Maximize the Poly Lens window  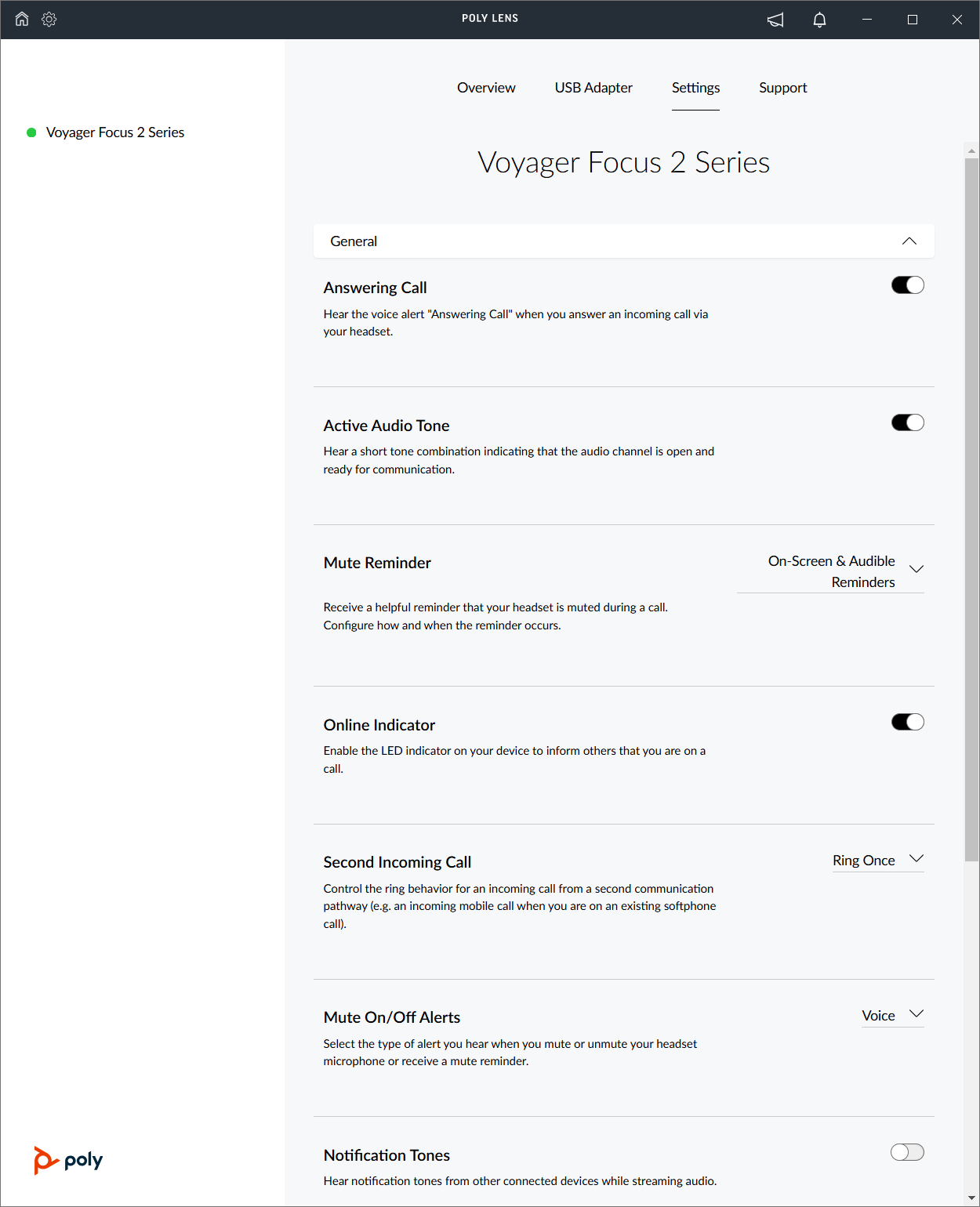coord(913,20)
